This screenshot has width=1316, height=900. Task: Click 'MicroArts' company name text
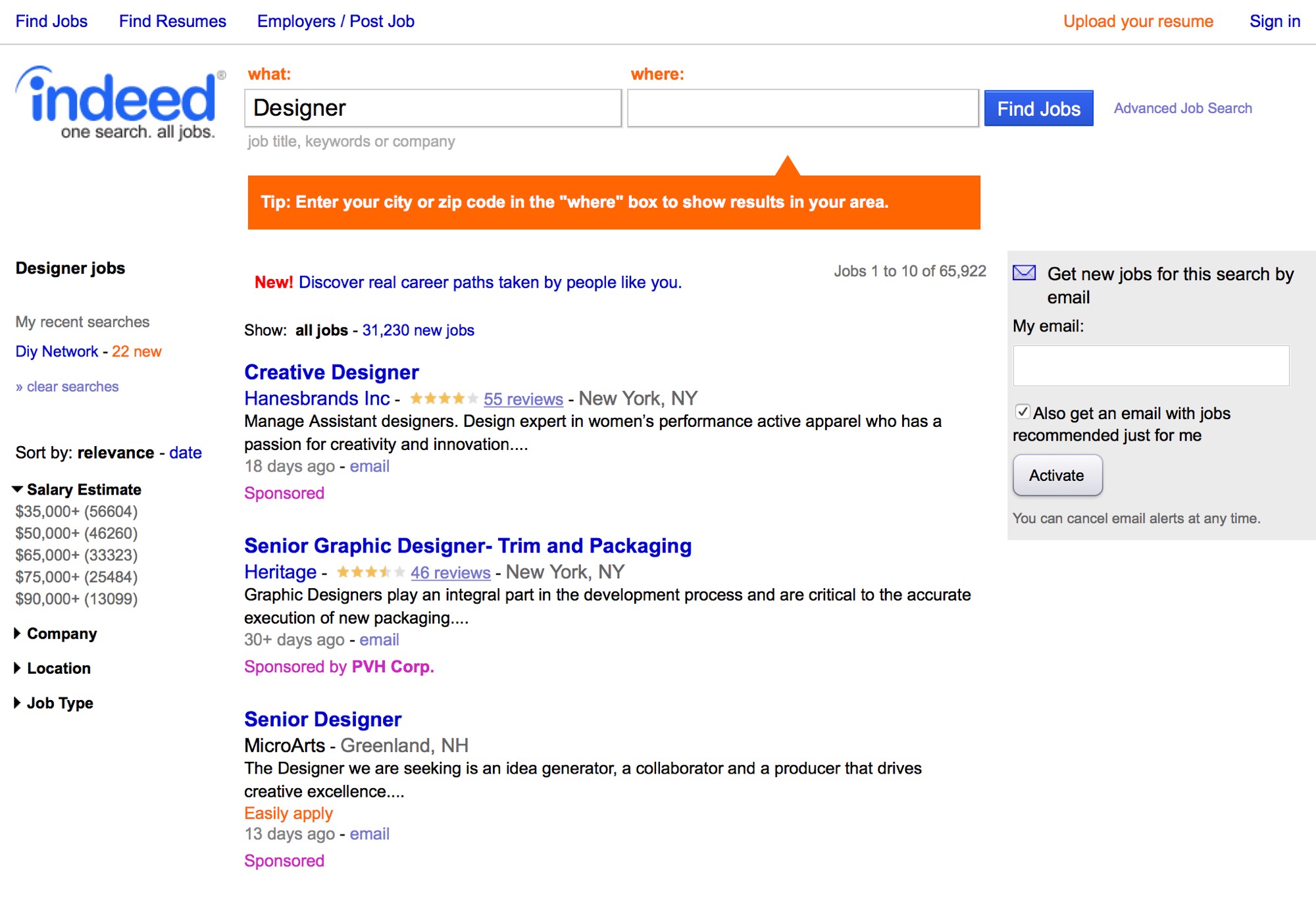pos(284,746)
